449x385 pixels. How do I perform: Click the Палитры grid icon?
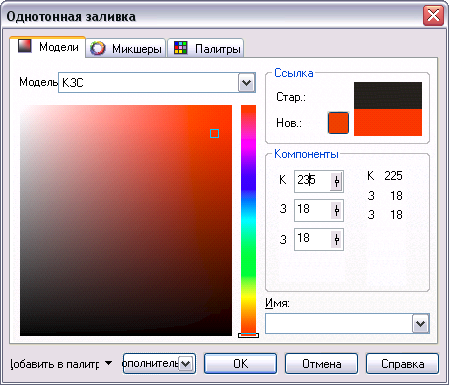click(181, 48)
